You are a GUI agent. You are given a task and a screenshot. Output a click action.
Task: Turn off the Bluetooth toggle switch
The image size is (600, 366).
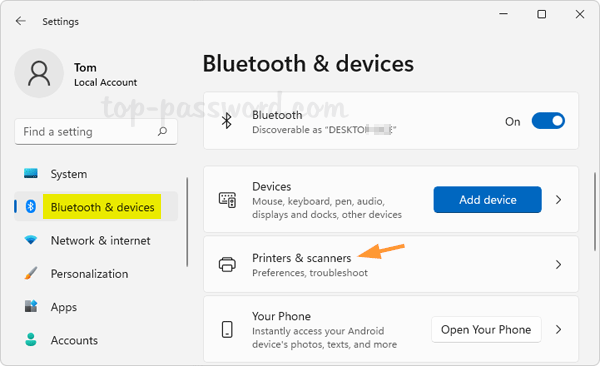click(x=548, y=121)
